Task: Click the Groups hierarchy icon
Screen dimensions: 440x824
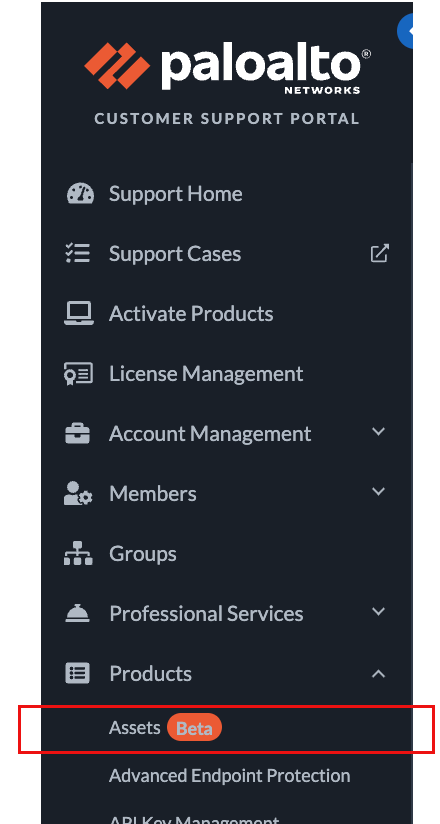Action: pyautogui.click(x=78, y=553)
